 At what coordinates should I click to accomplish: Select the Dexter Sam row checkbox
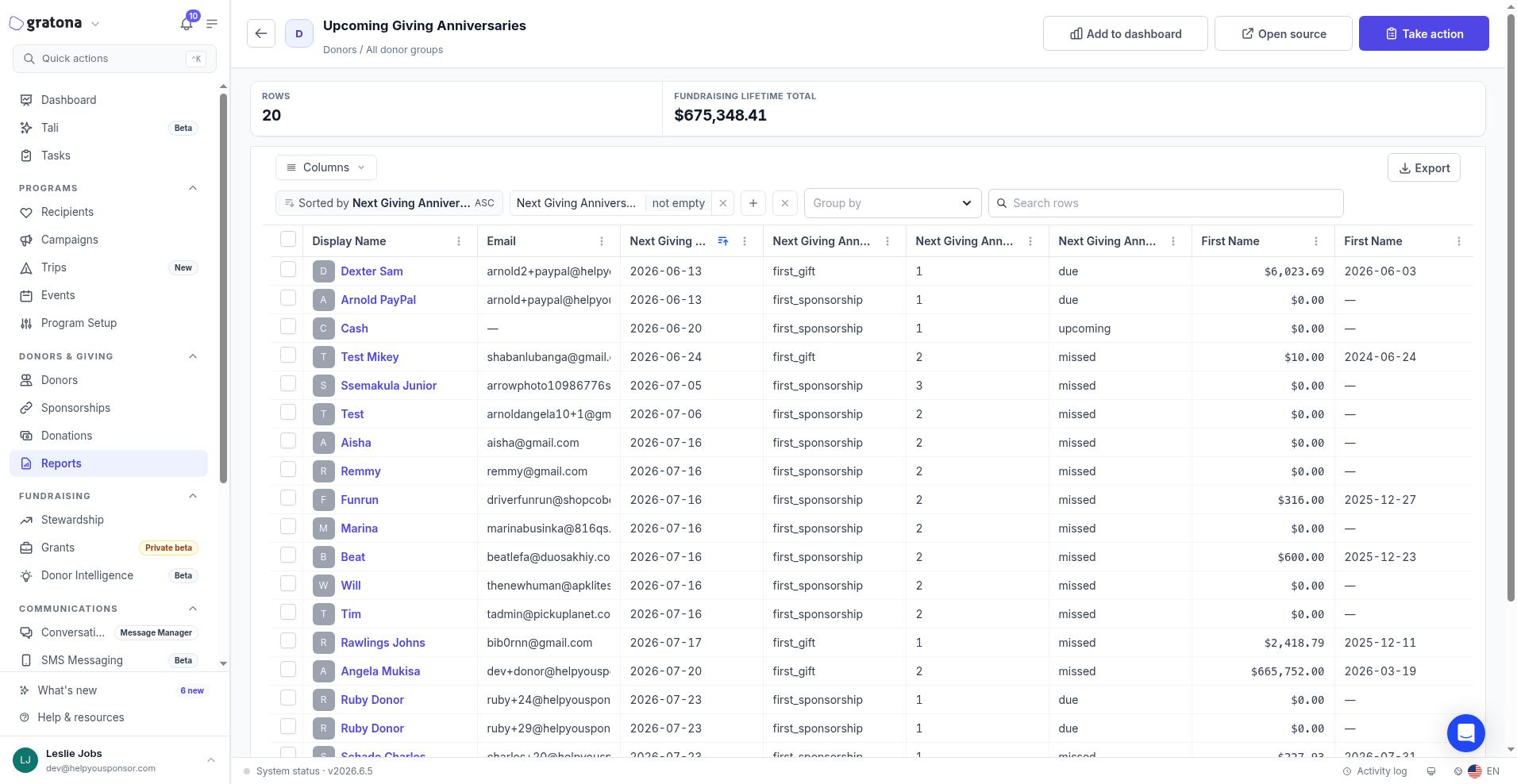(x=288, y=270)
